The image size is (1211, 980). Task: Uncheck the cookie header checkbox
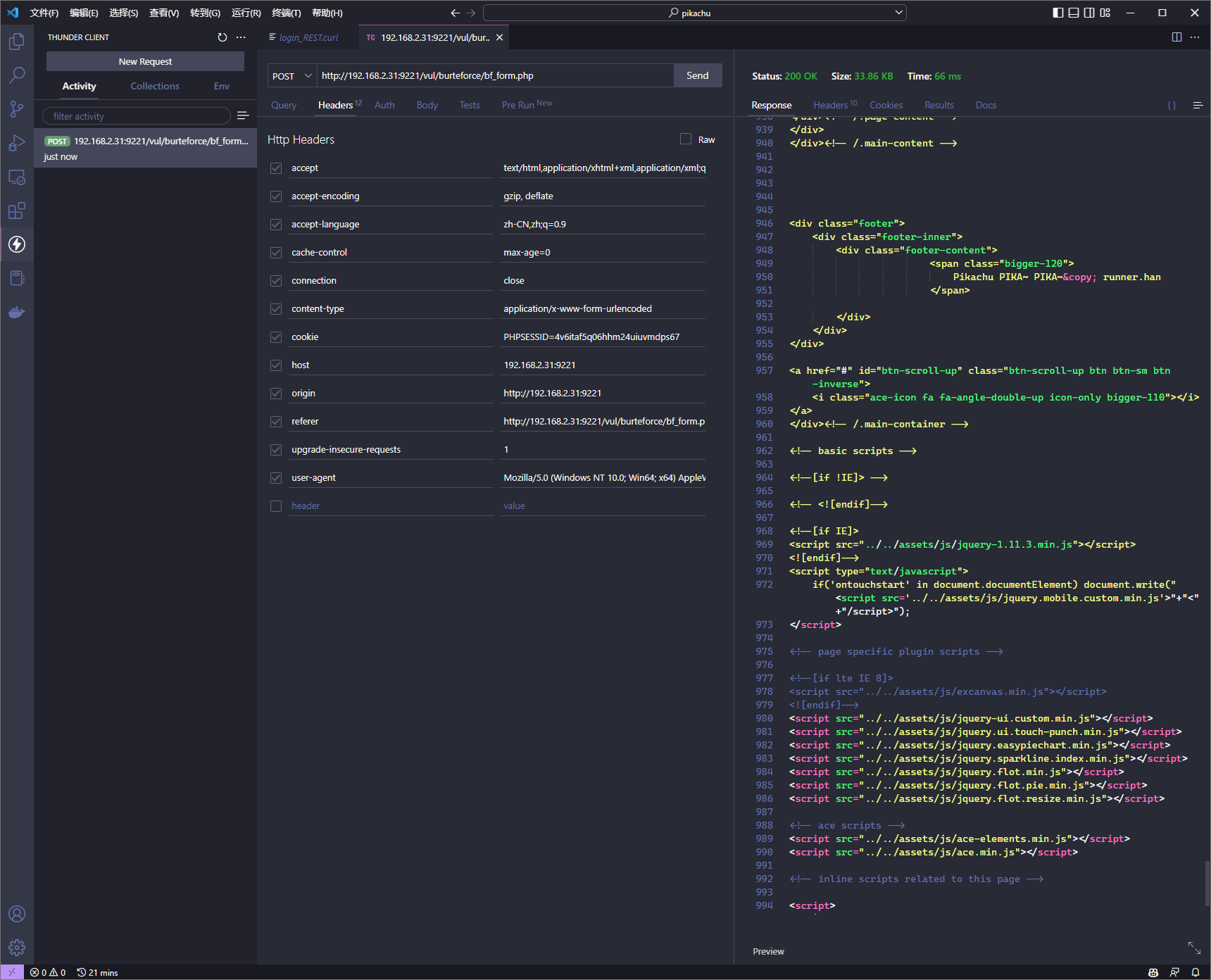click(x=276, y=337)
